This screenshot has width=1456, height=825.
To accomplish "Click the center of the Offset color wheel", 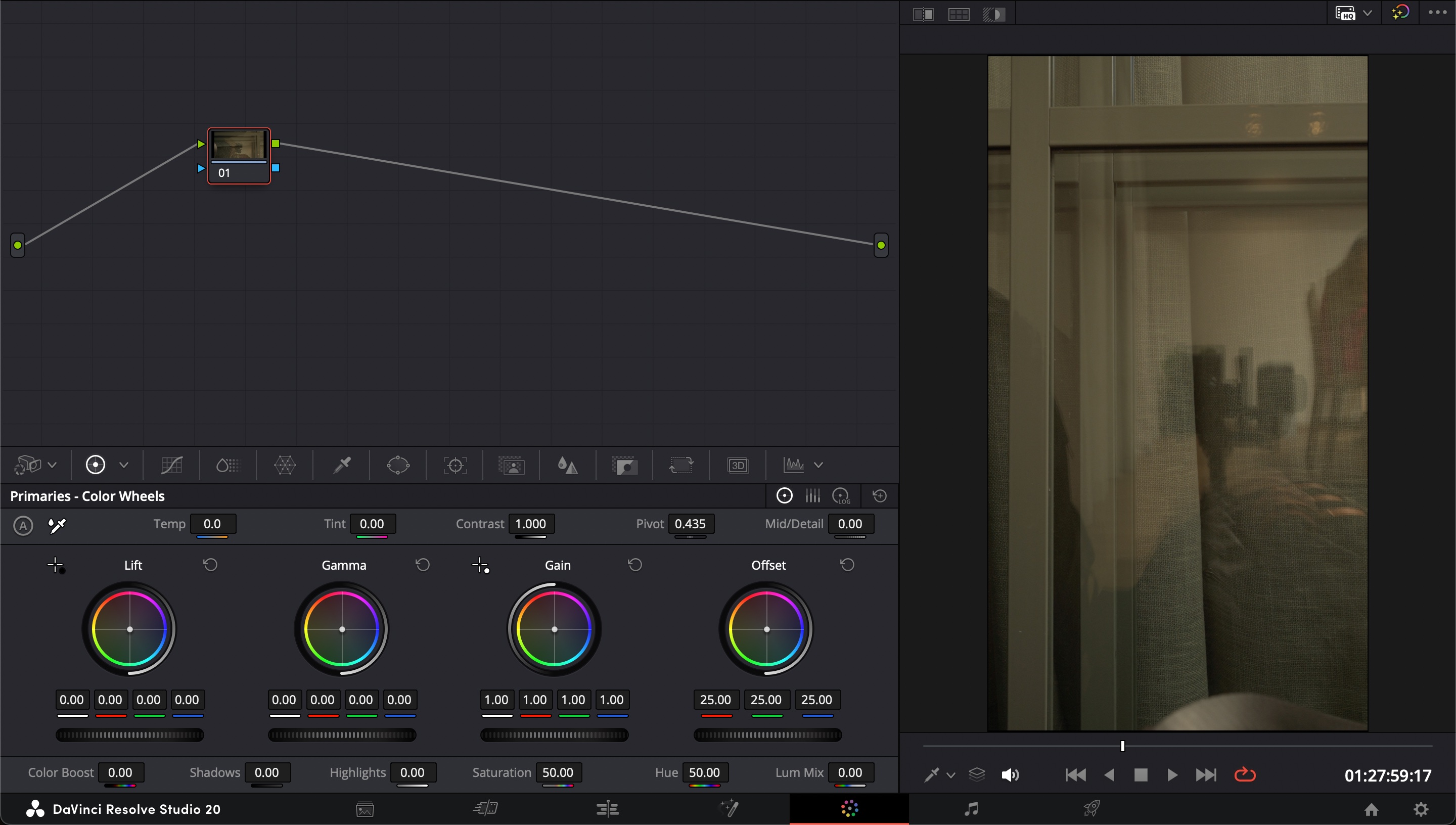I will tap(766, 629).
